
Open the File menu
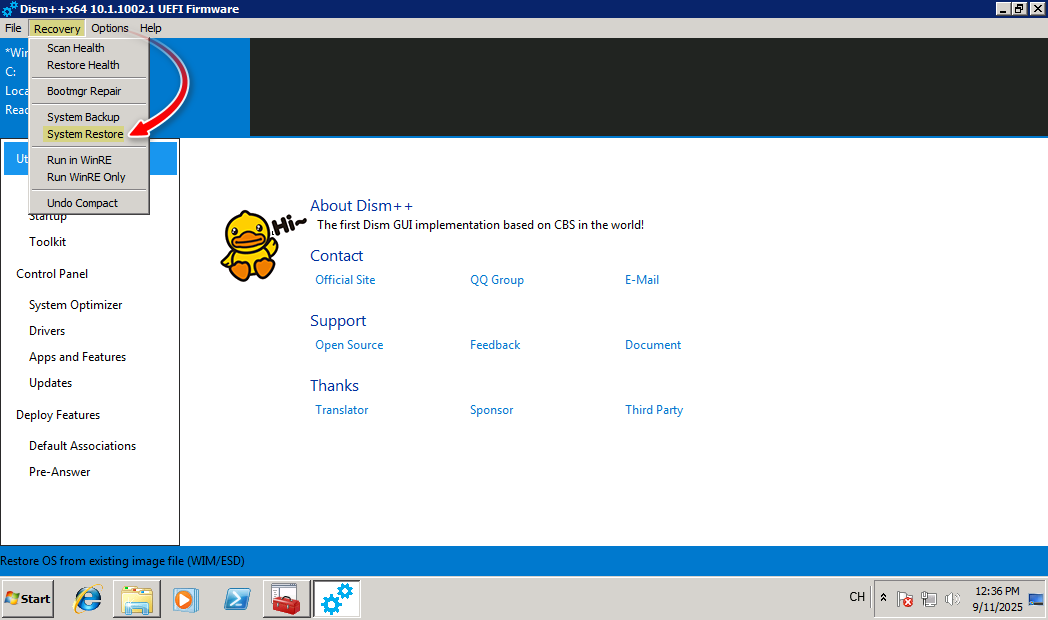[13, 28]
